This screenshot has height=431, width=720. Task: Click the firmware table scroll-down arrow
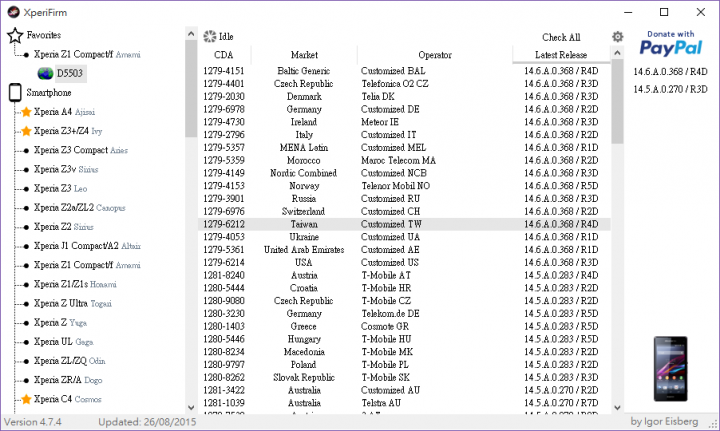pos(617,408)
